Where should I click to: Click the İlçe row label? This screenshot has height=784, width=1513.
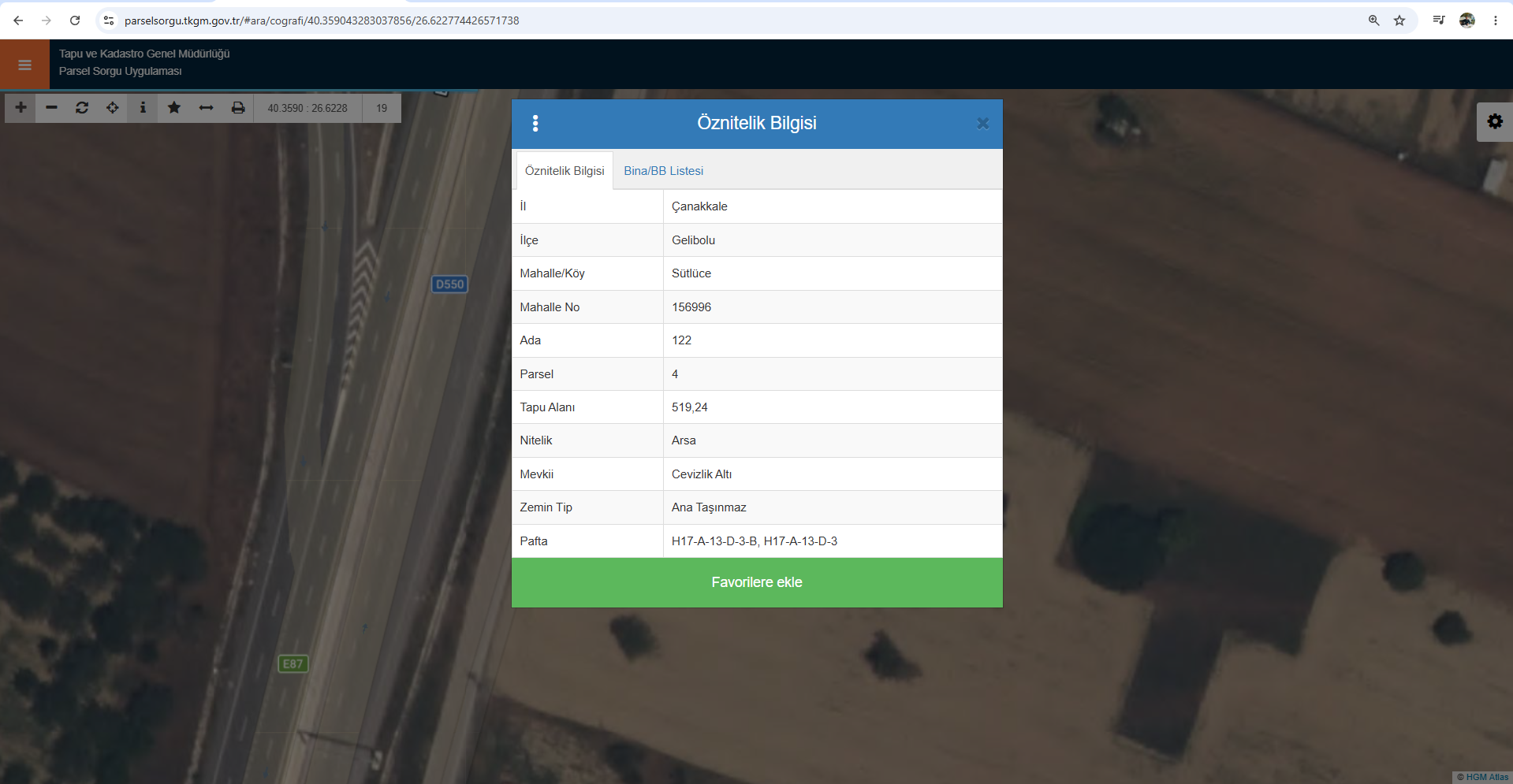click(529, 240)
